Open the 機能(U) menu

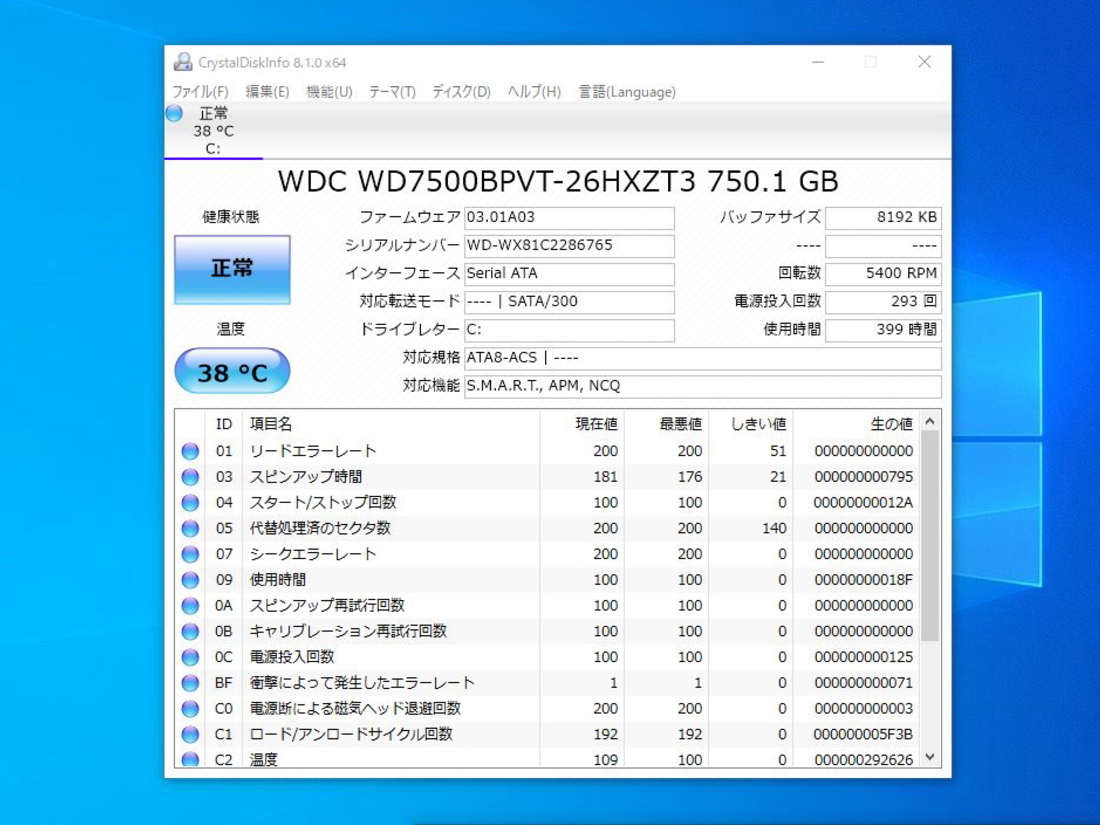tap(329, 92)
